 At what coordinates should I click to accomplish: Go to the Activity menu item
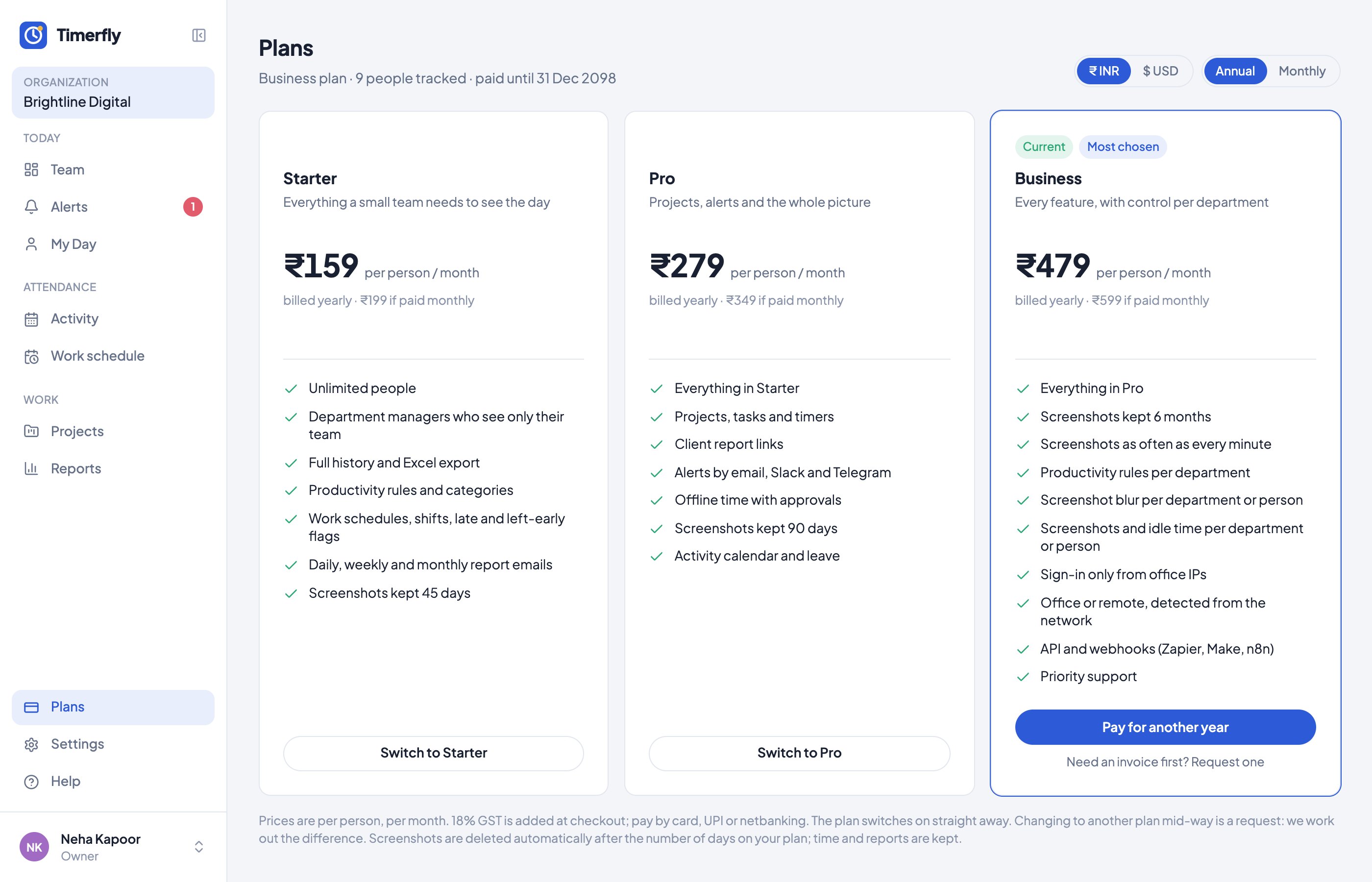coord(113,319)
